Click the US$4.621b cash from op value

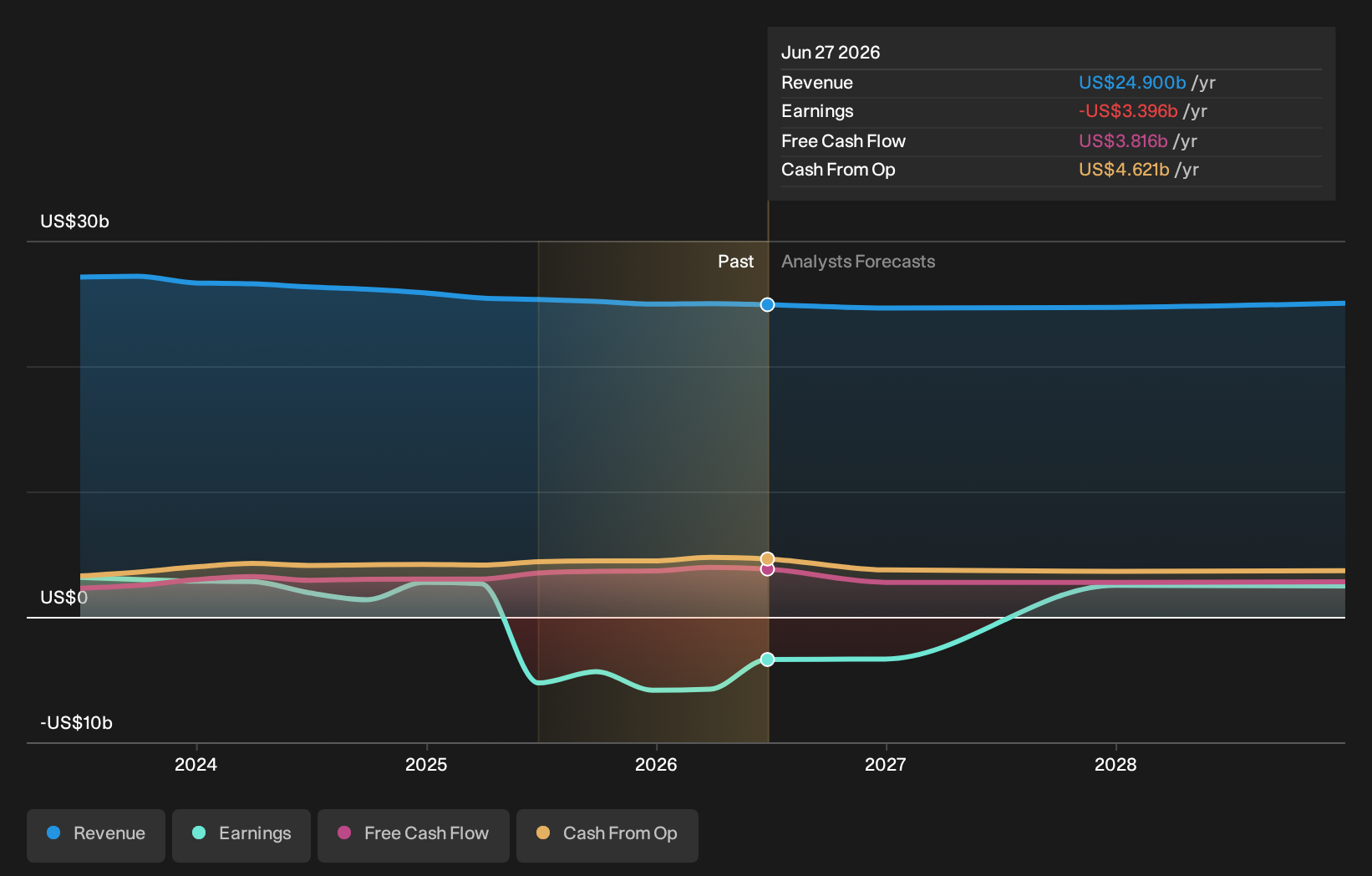coord(1124,170)
